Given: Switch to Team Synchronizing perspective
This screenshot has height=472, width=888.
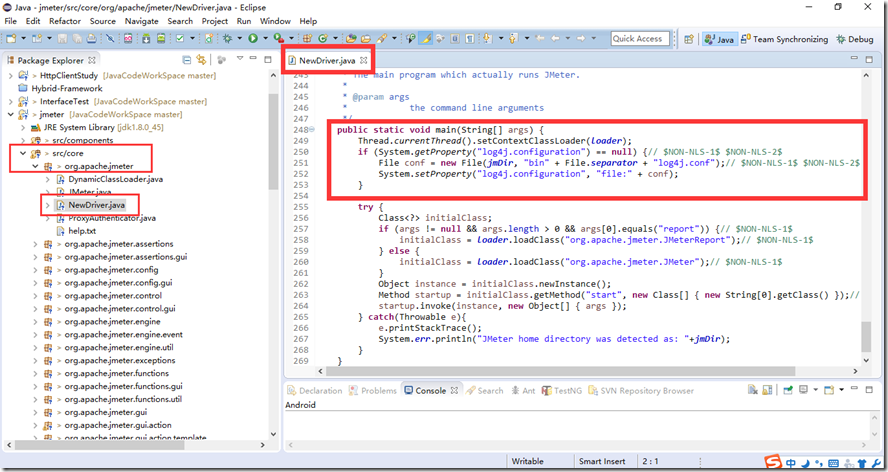Looking at the screenshot, I should pos(784,39).
